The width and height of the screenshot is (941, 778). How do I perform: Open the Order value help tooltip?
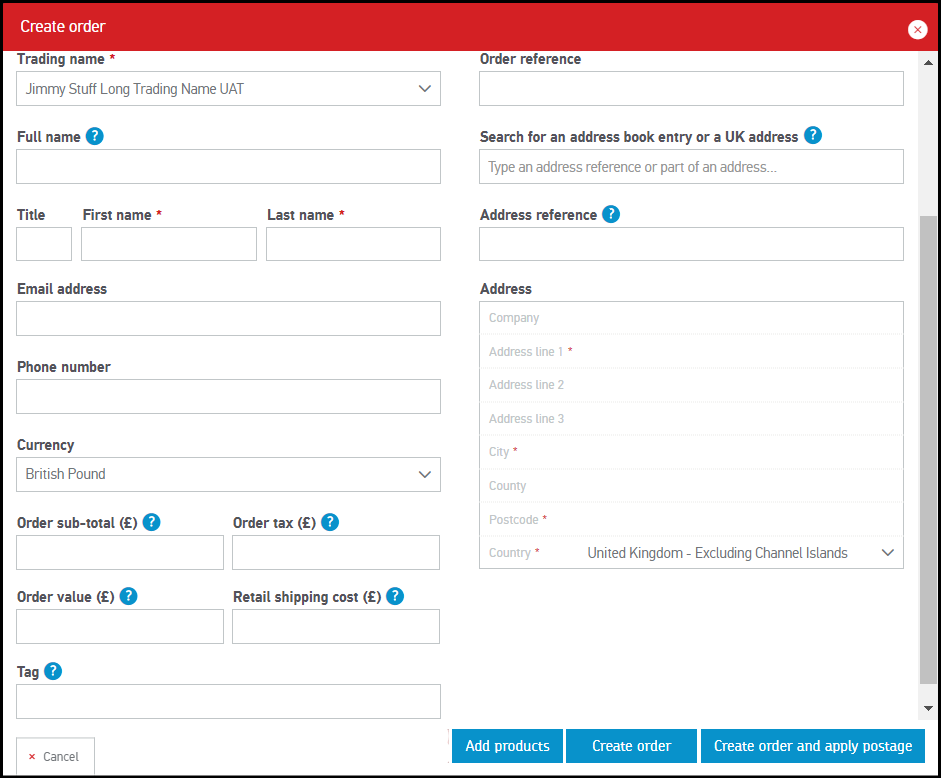click(x=128, y=596)
